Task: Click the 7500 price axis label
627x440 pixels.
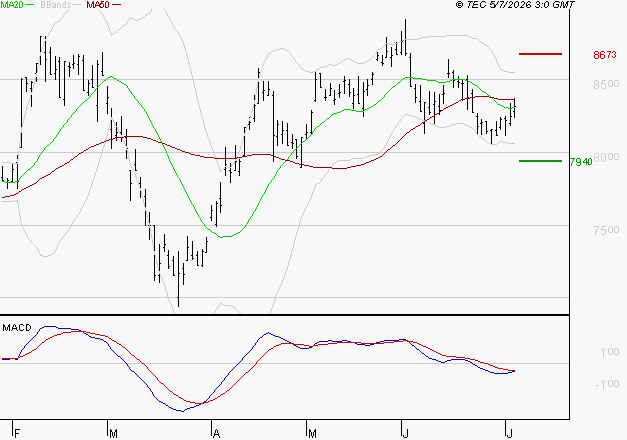Action: tap(606, 230)
